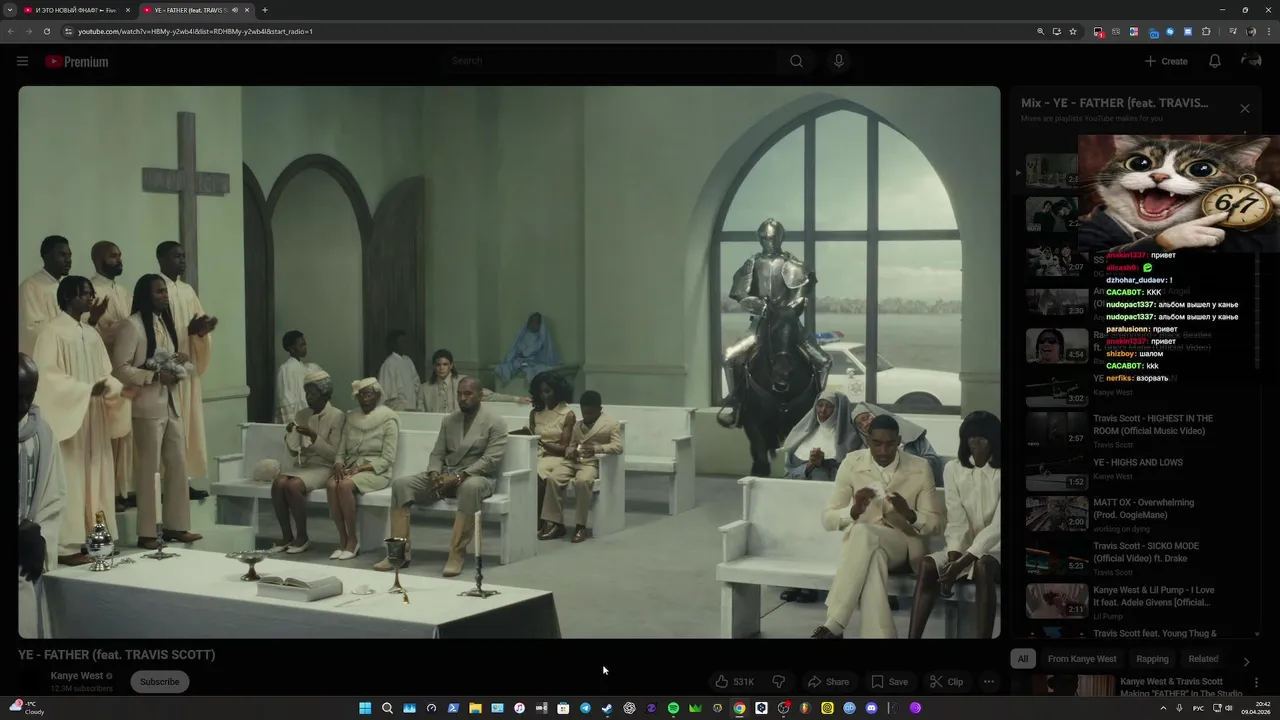Open the browser zoom magnifier icon
The image size is (1280, 720).
tap(1040, 31)
